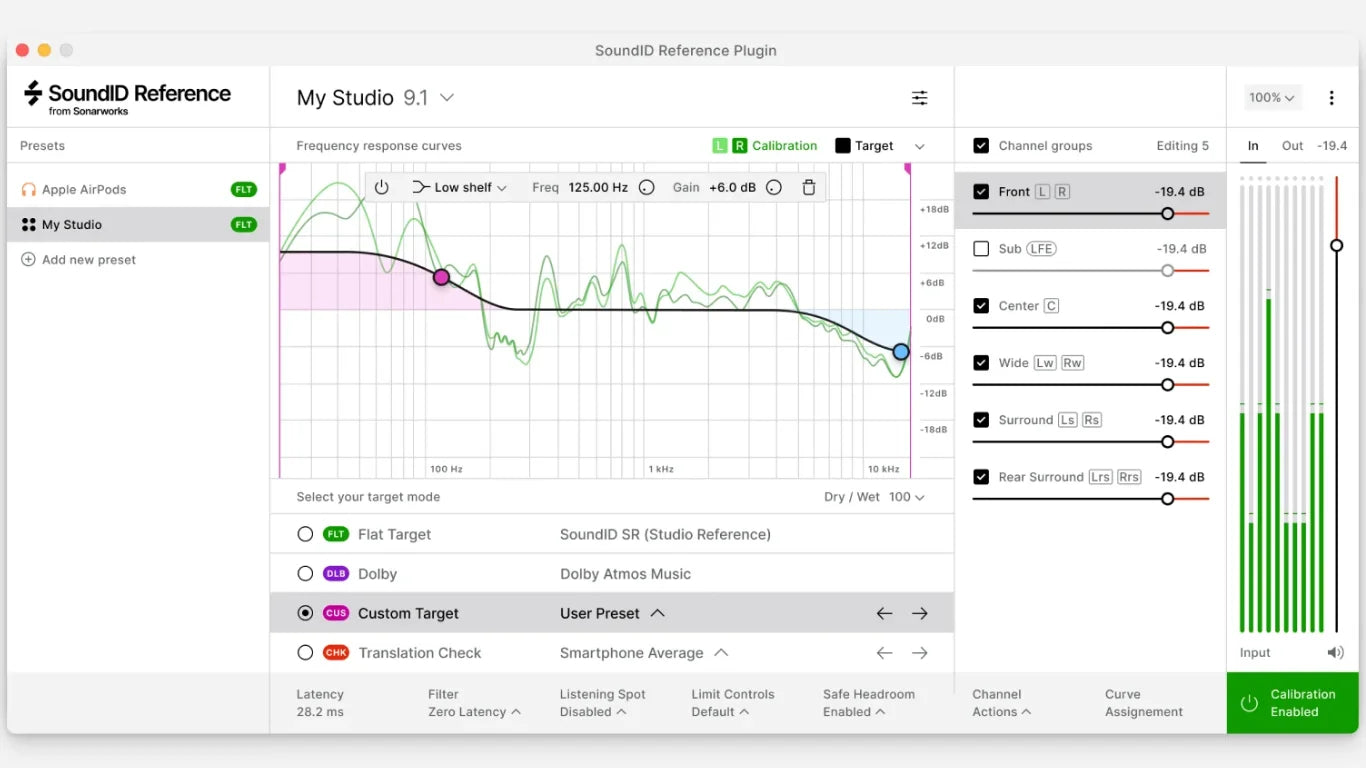
Task: Go to next Custom Target preset arrow
Action: 920,613
